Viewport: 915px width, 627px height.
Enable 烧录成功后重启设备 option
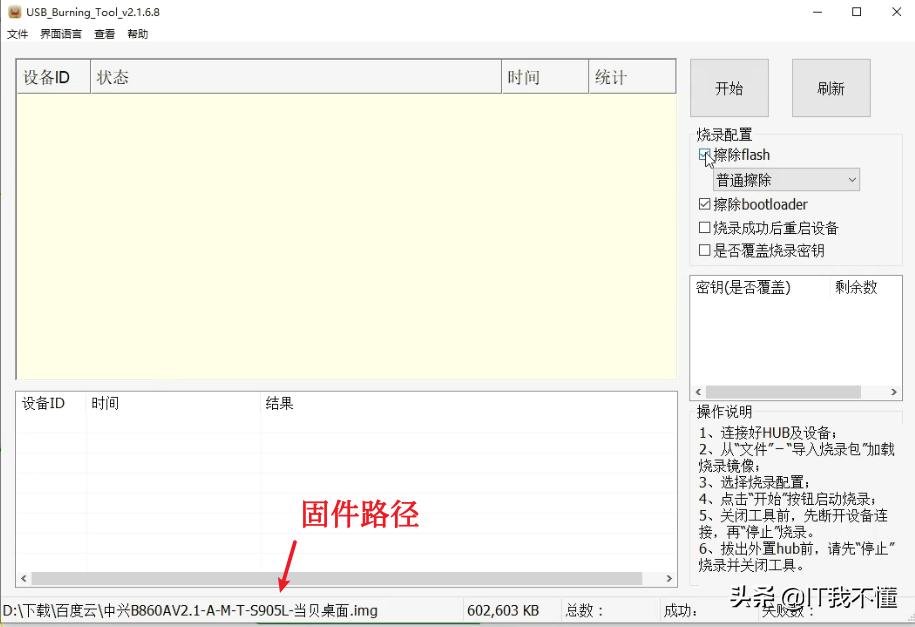705,227
